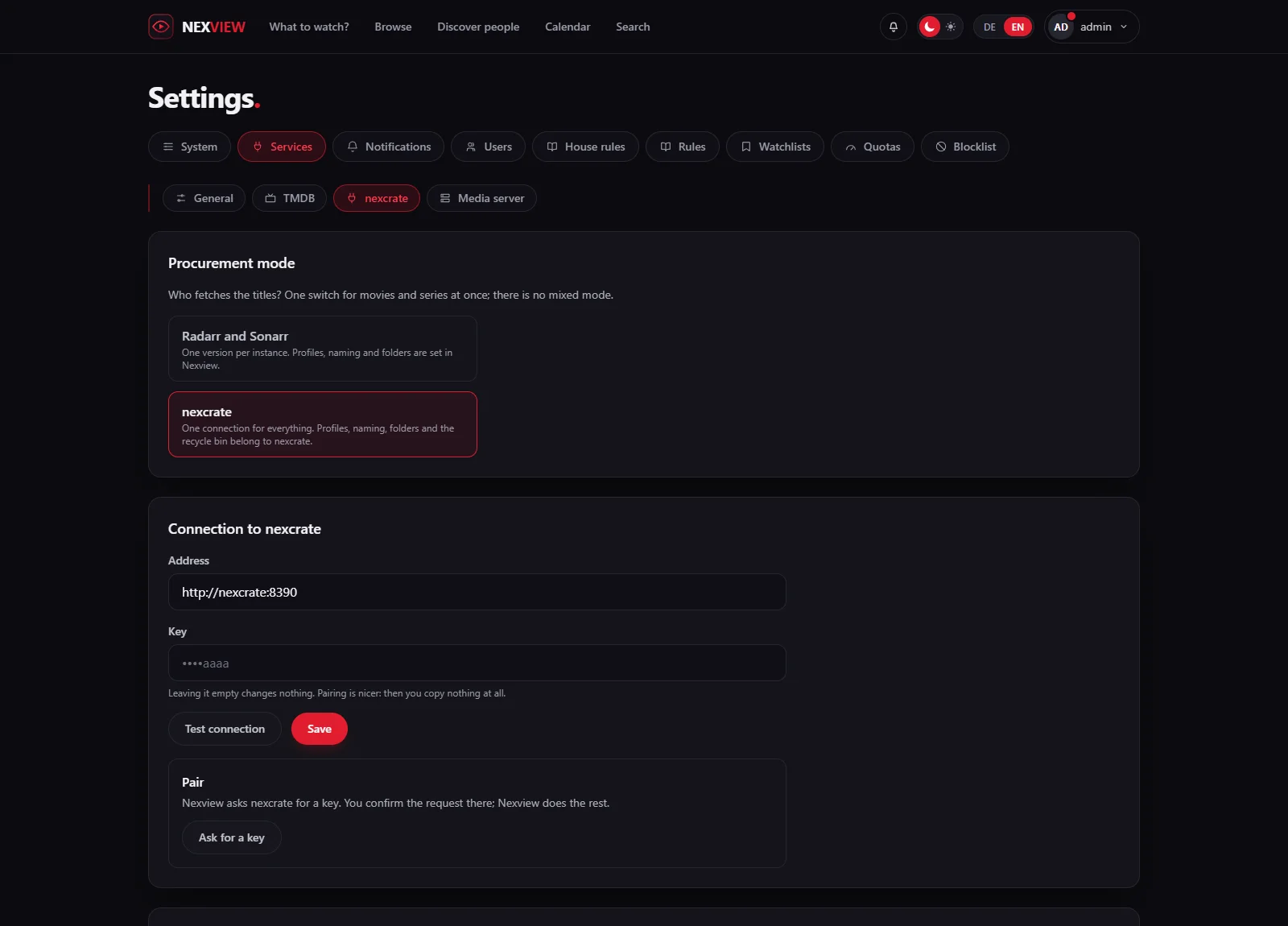Open Watchlists settings tab
This screenshot has width=1288, height=926.
click(x=775, y=147)
